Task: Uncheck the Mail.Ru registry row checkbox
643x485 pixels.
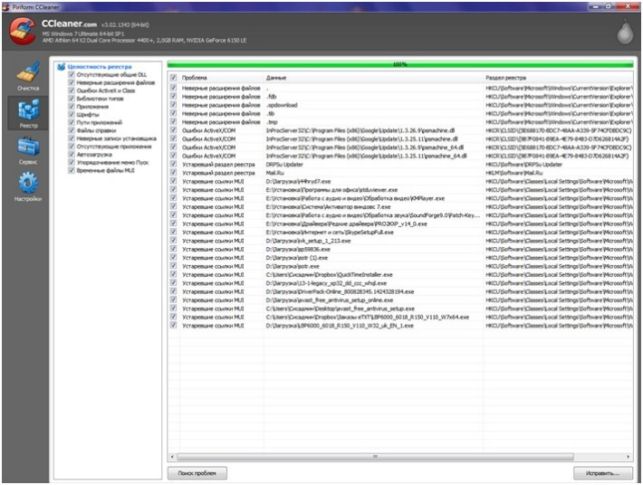Action: tap(173, 173)
